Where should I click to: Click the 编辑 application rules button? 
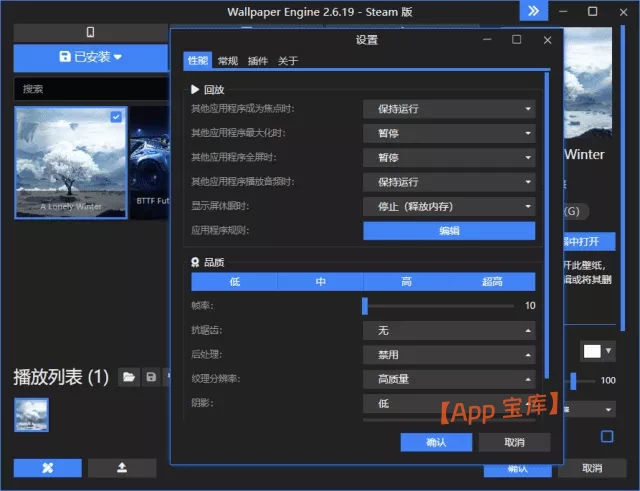pos(449,231)
